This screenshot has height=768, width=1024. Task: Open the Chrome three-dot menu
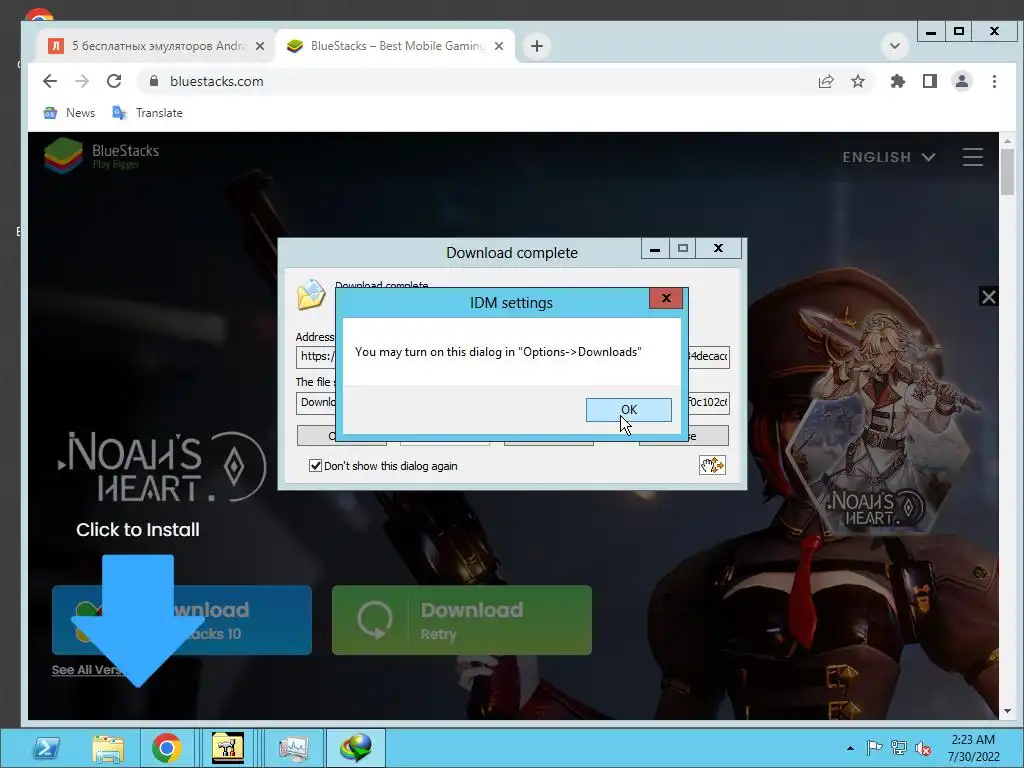coord(994,82)
